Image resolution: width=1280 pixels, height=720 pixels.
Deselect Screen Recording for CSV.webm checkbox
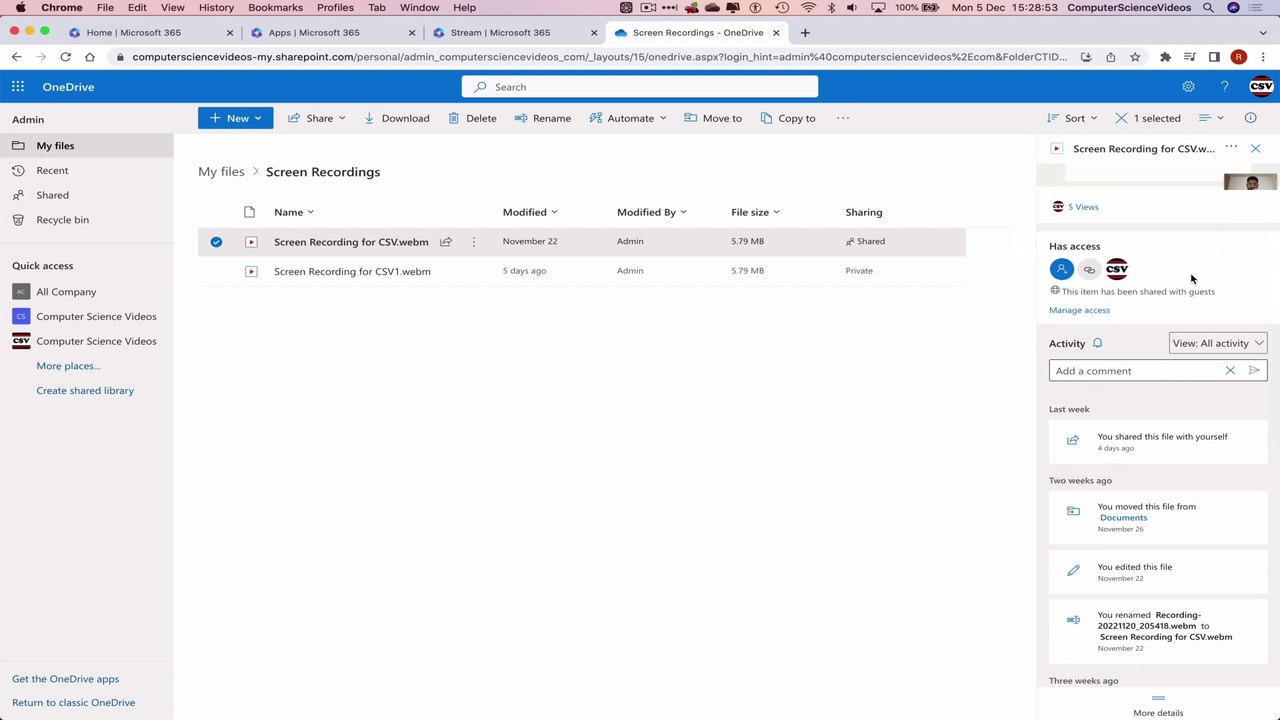(x=216, y=241)
